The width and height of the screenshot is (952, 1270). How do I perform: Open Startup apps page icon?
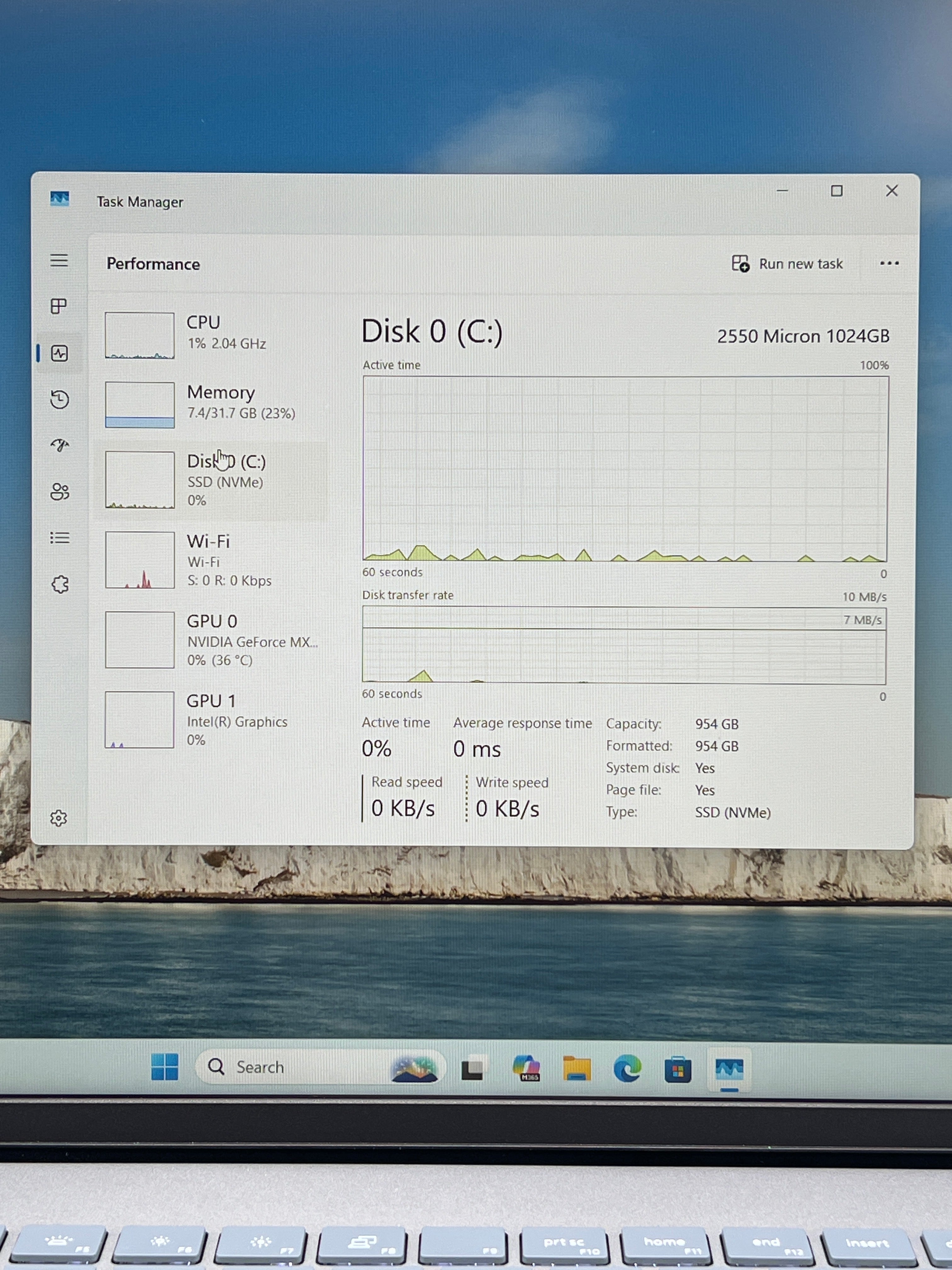coord(60,445)
